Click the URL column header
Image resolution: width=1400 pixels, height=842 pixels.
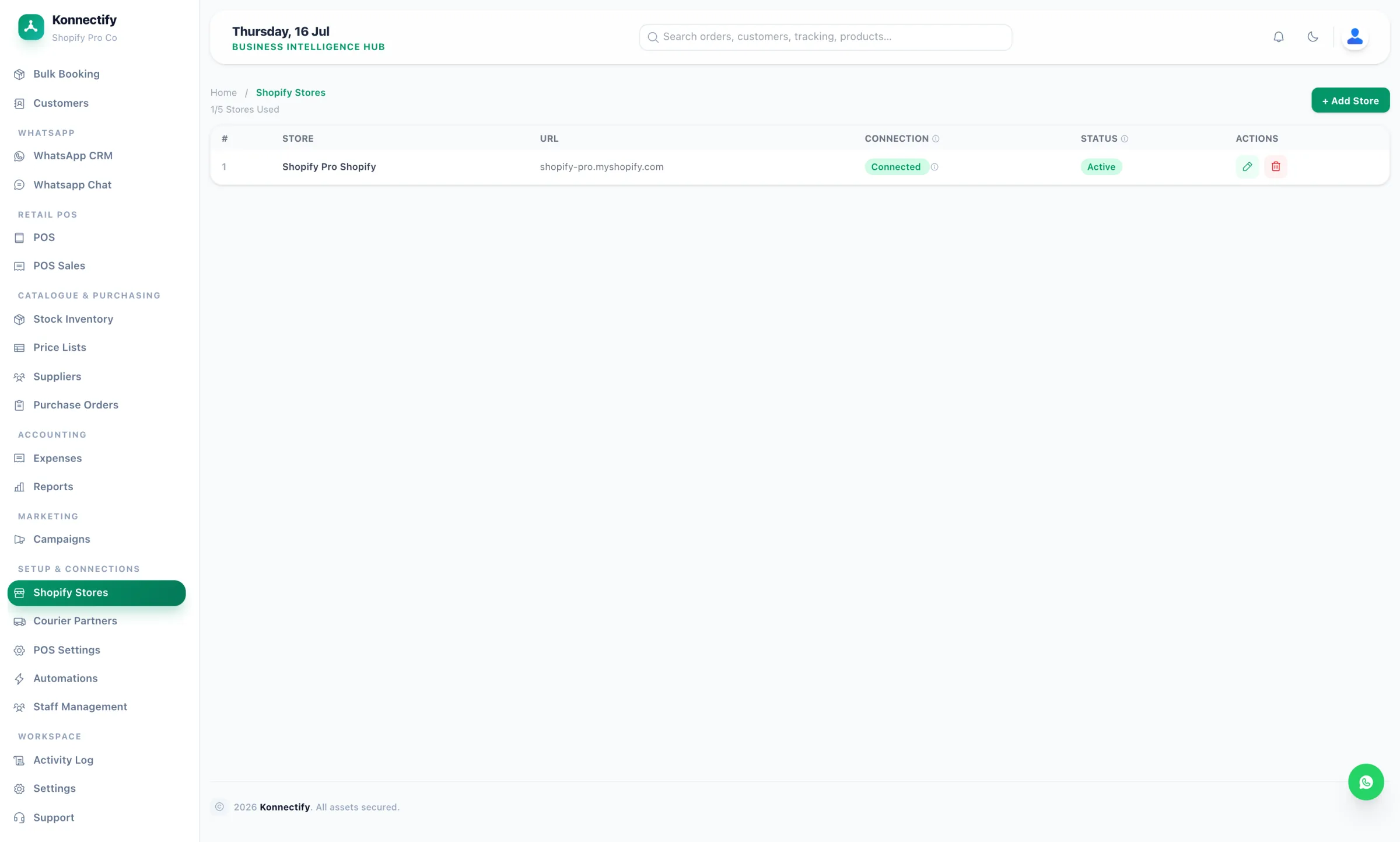tap(549, 139)
